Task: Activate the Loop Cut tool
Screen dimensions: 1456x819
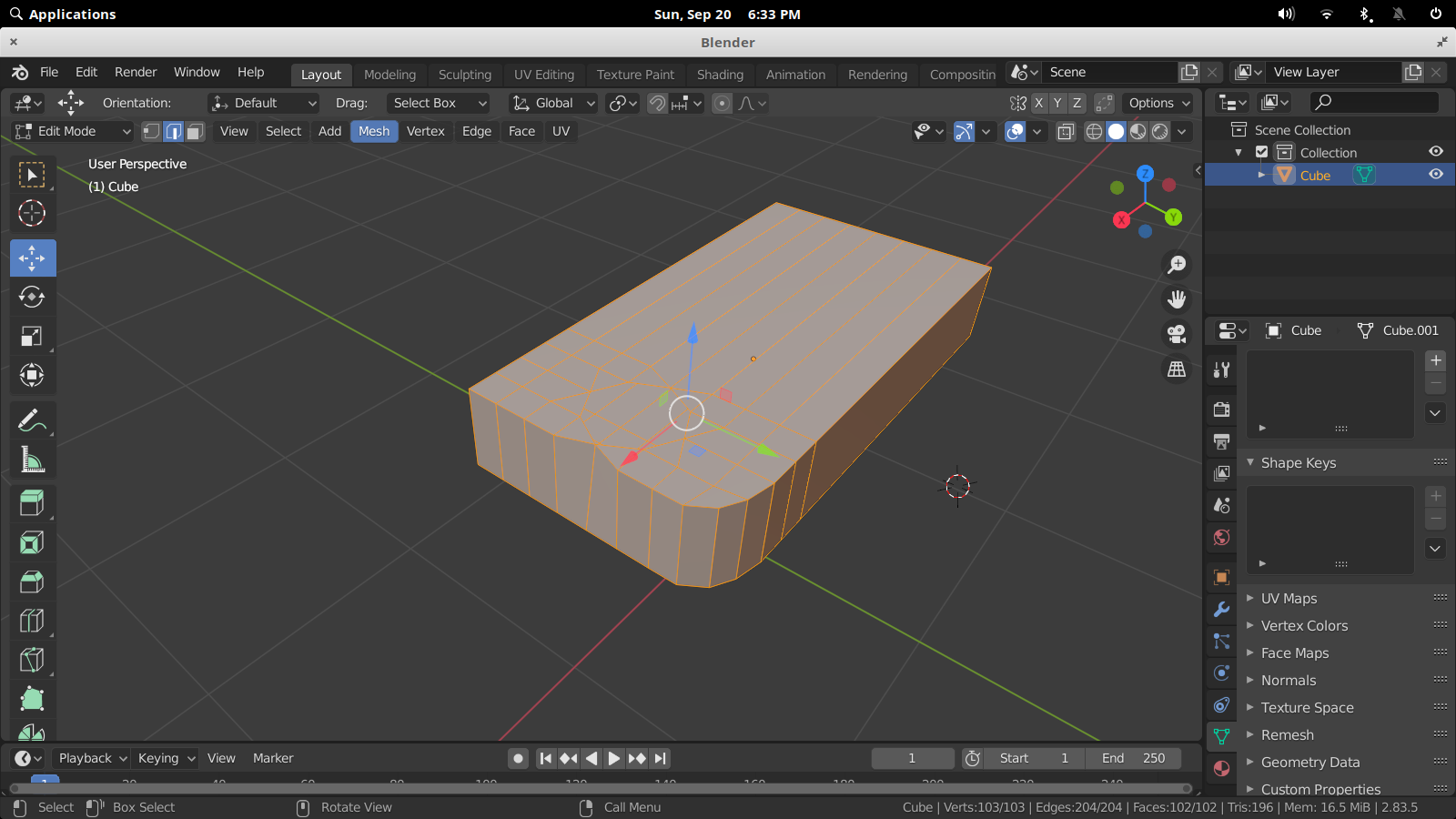Action: tap(32, 621)
